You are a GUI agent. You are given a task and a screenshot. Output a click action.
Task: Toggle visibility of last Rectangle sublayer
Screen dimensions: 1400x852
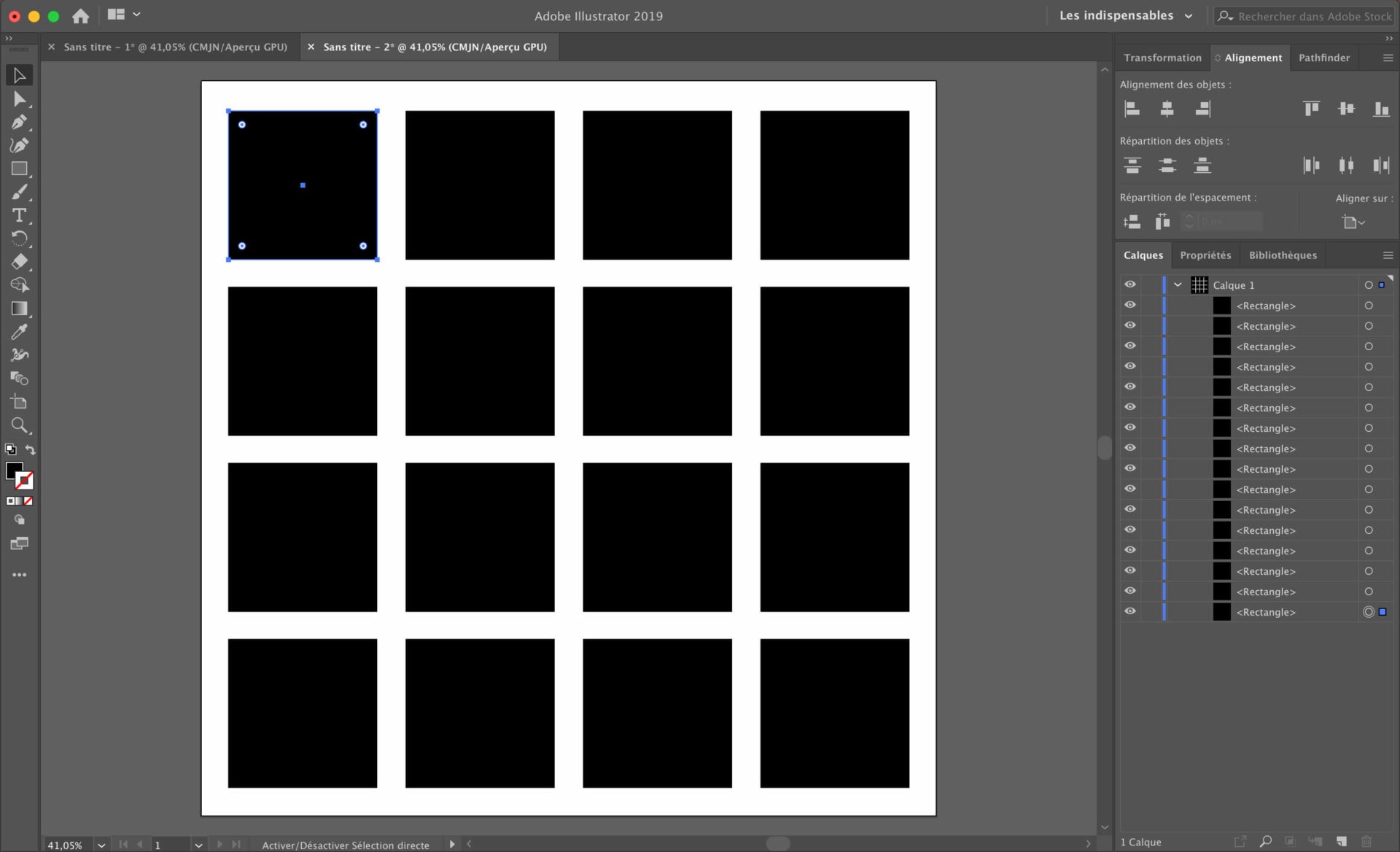pos(1130,611)
